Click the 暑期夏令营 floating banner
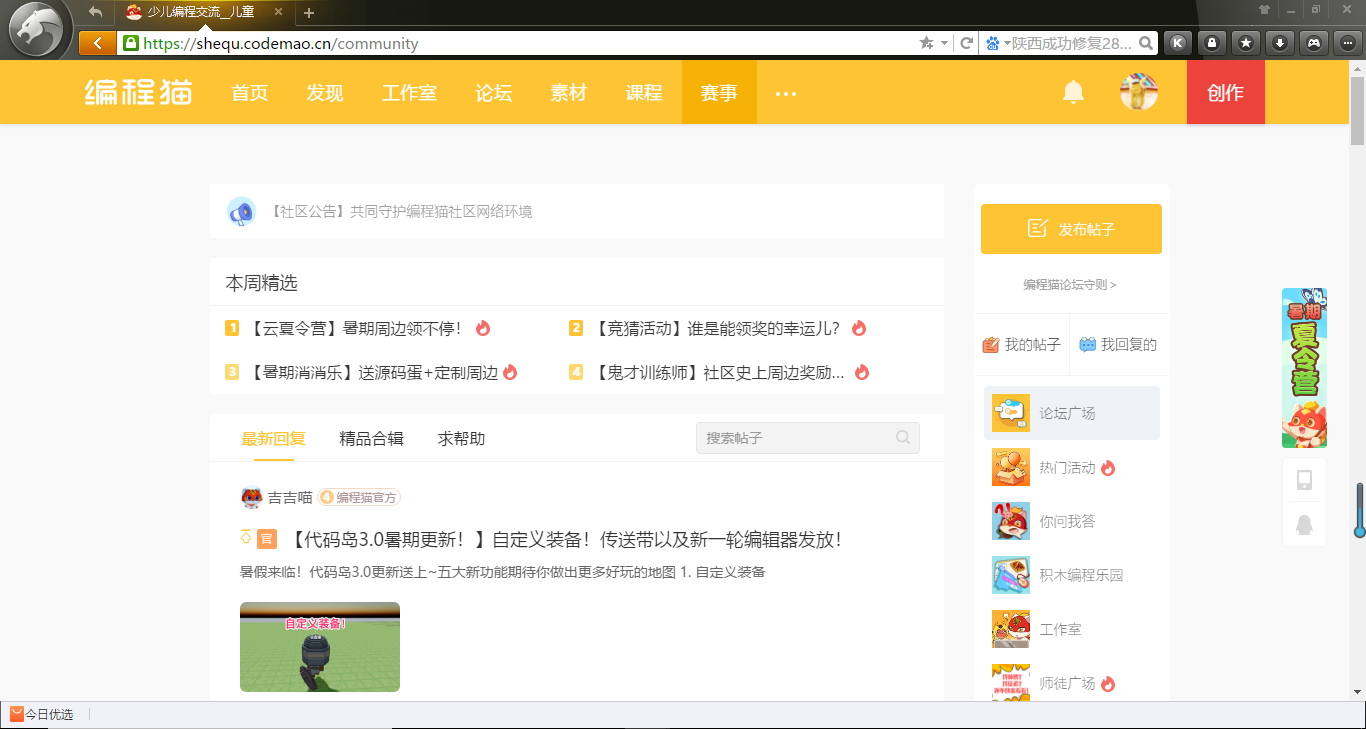The width and height of the screenshot is (1366, 729). [x=1304, y=368]
